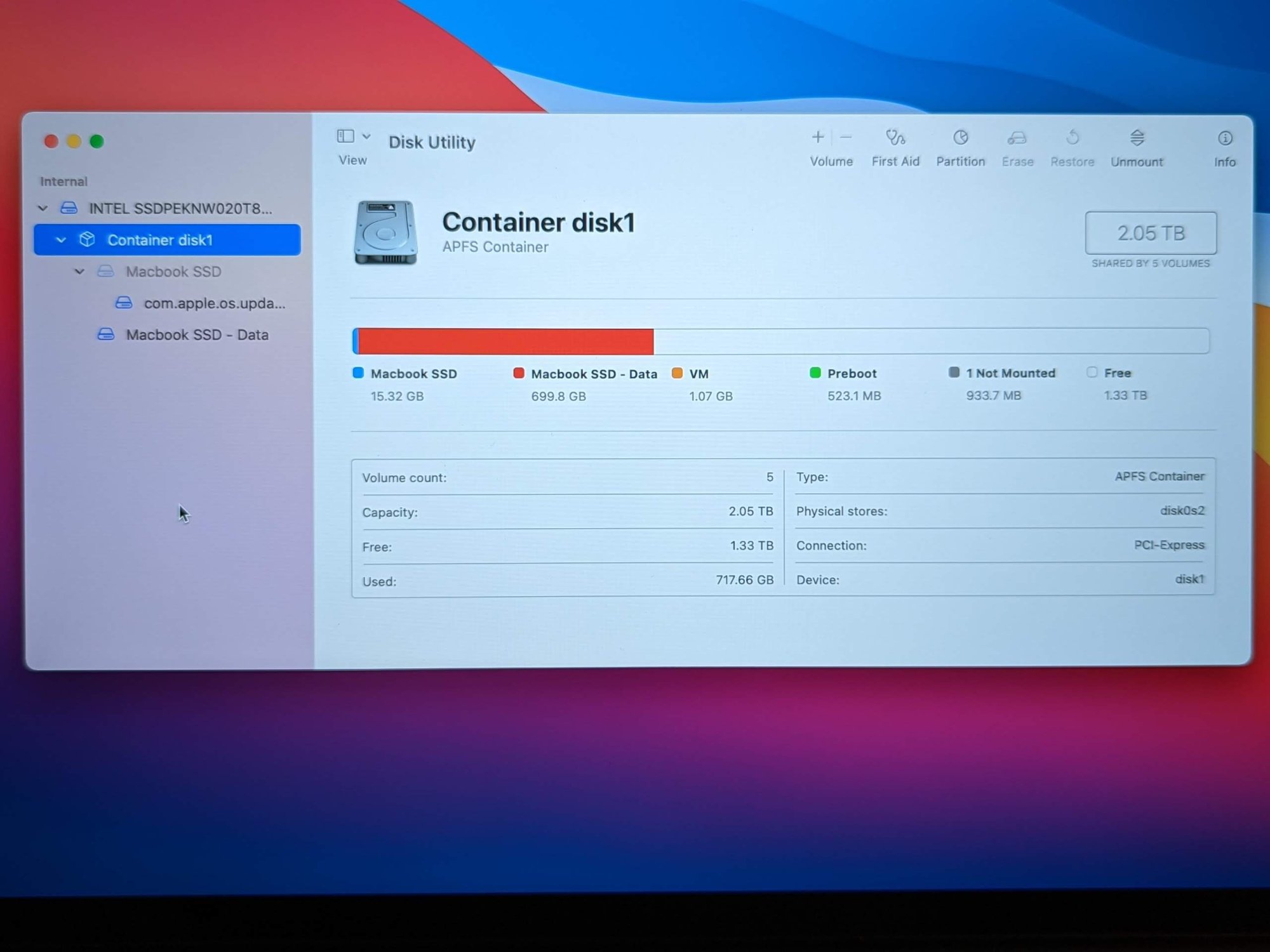The width and height of the screenshot is (1270, 952).
Task: Click the Restore toolbar icon
Action: (x=1072, y=138)
